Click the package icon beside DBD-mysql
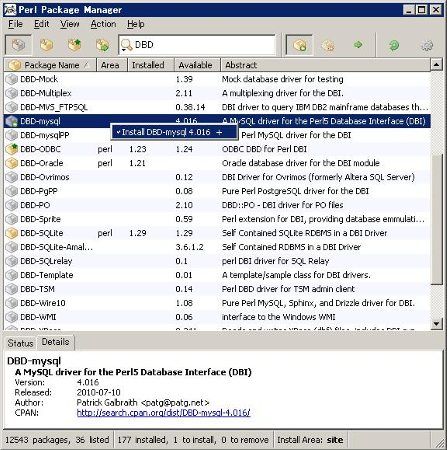Screen dimensions: 447x450 point(12,121)
